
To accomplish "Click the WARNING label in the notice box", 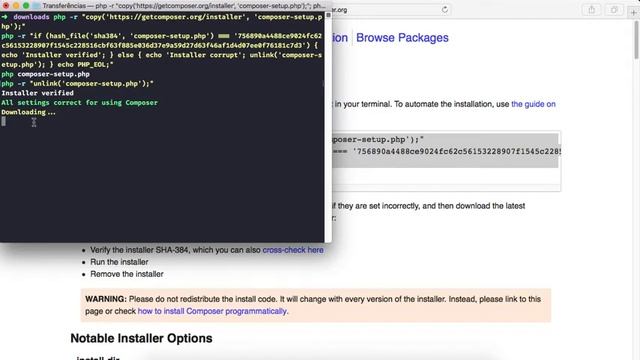I will 106,299.
